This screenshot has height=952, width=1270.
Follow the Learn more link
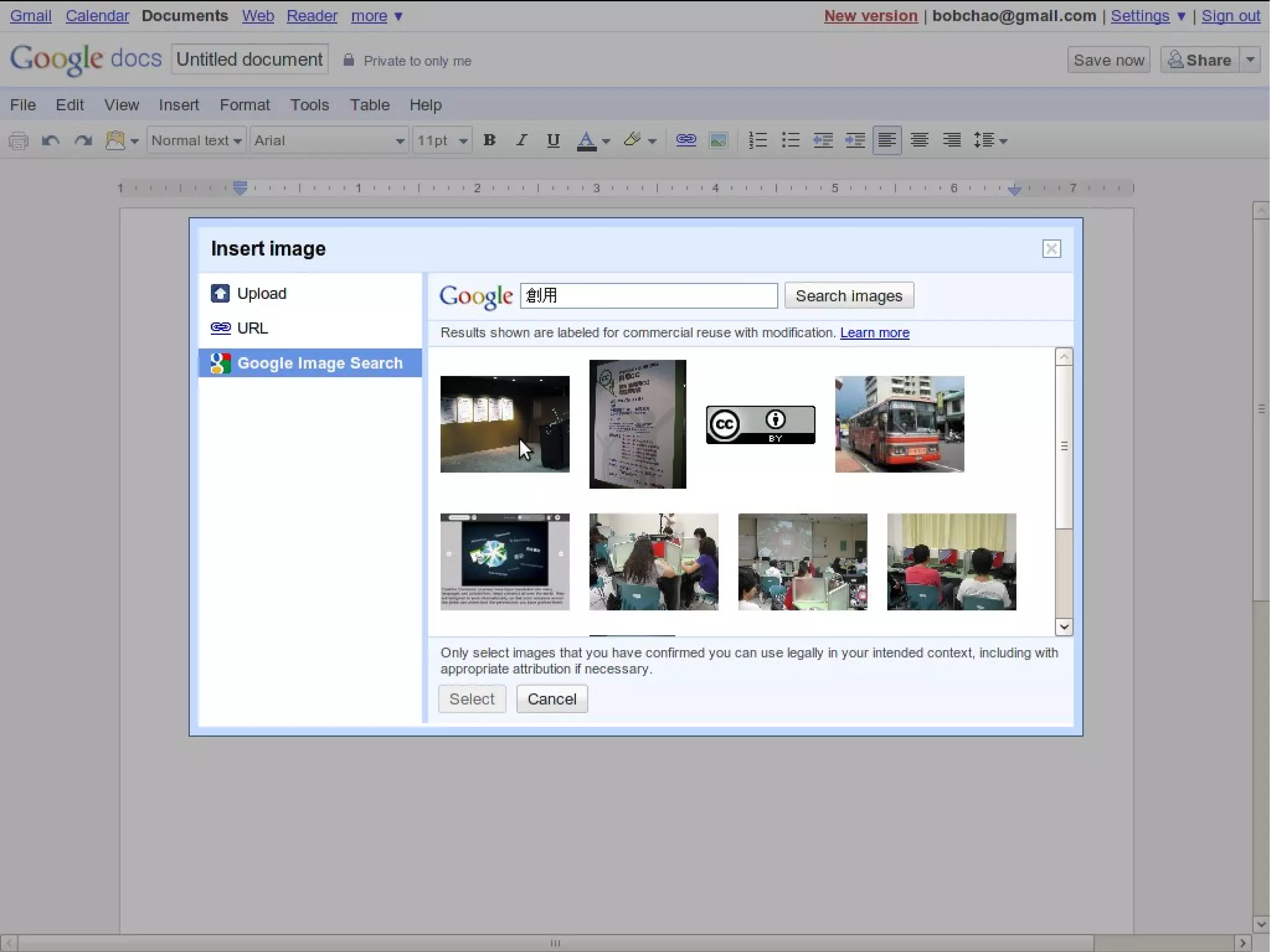[874, 333]
